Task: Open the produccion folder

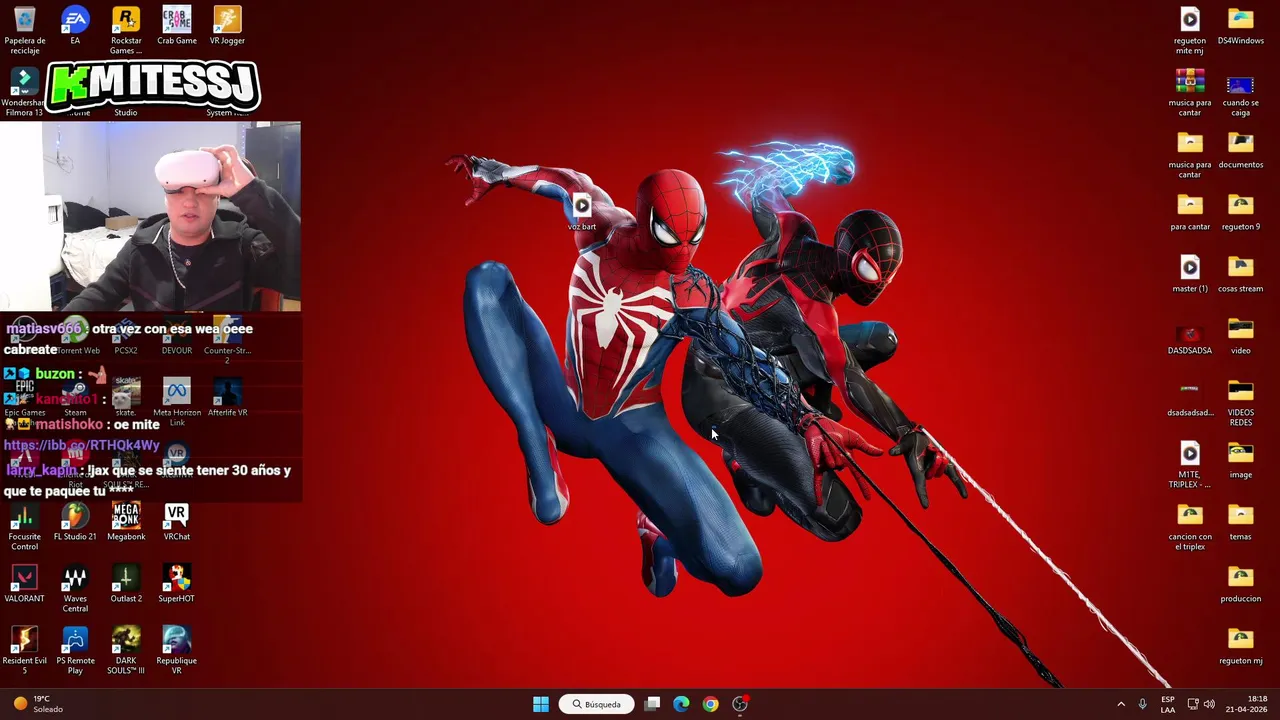Action: point(1241,584)
